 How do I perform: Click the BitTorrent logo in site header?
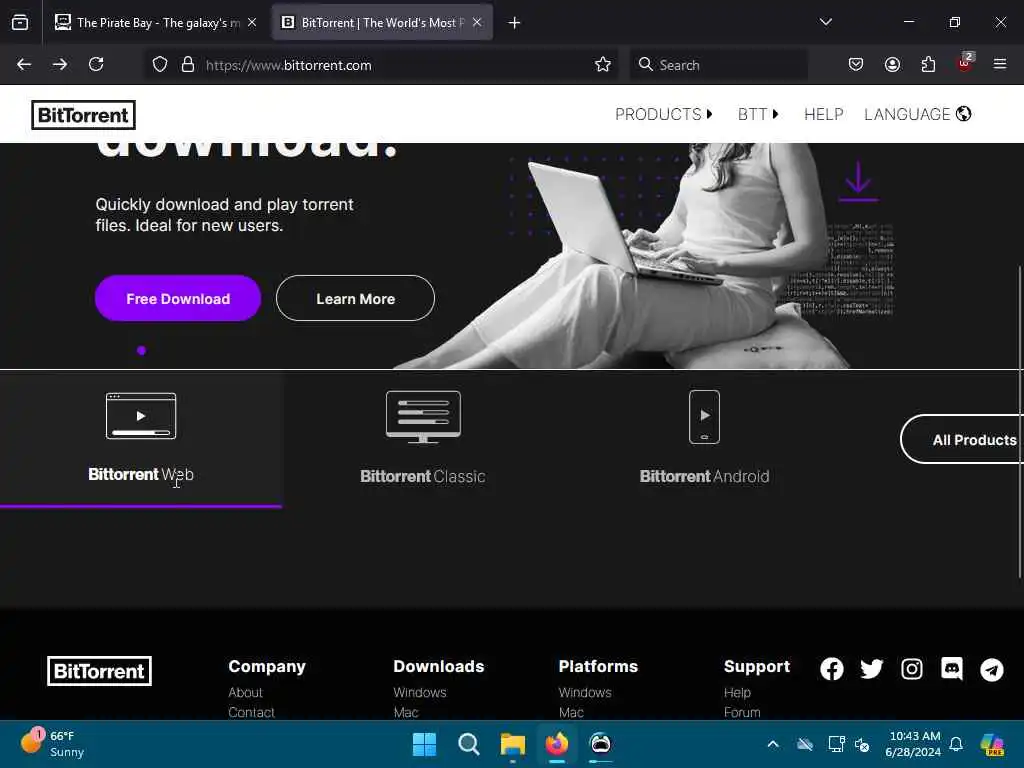tap(84, 115)
